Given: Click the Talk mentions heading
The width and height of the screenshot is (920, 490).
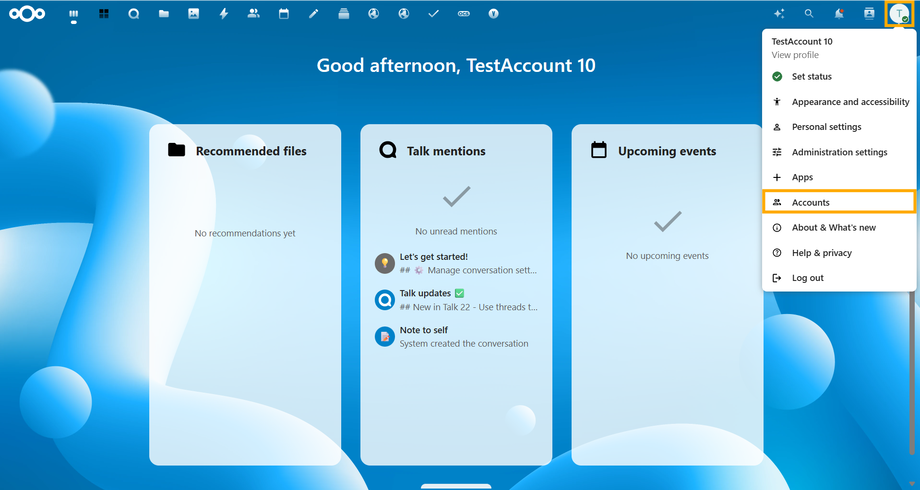Looking at the screenshot, I should pyautogui.click(x=446, y=151).
